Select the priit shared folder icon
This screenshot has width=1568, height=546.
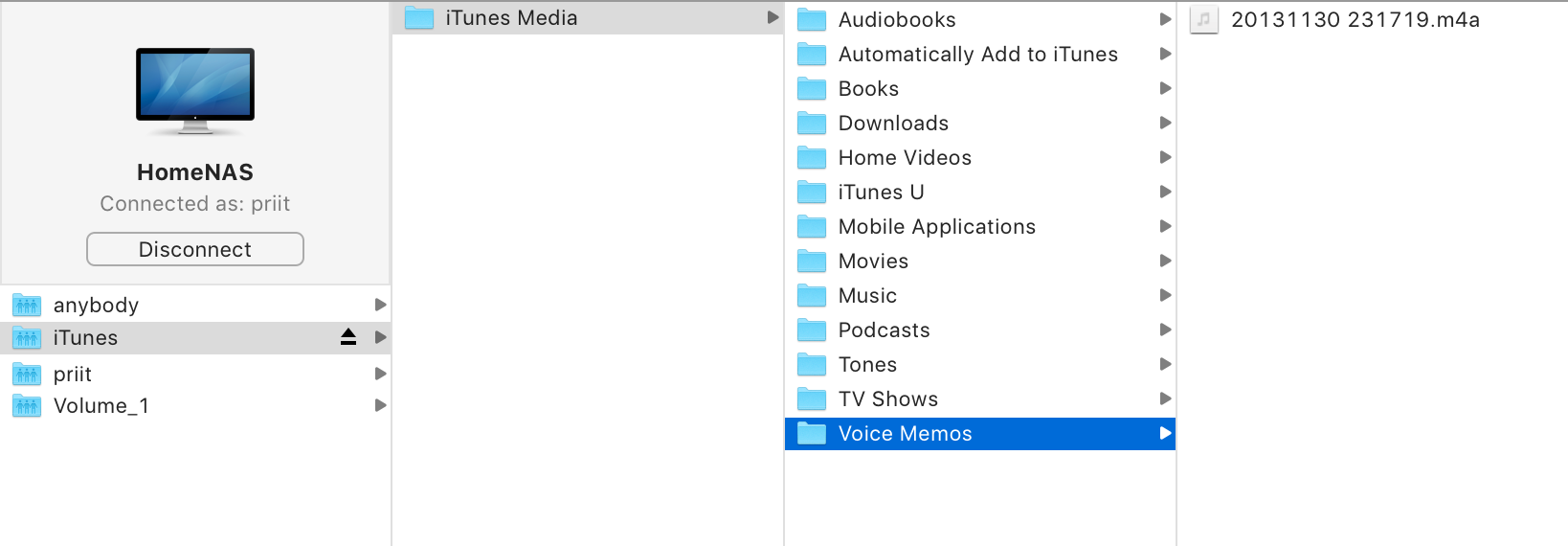pos(27,375)
